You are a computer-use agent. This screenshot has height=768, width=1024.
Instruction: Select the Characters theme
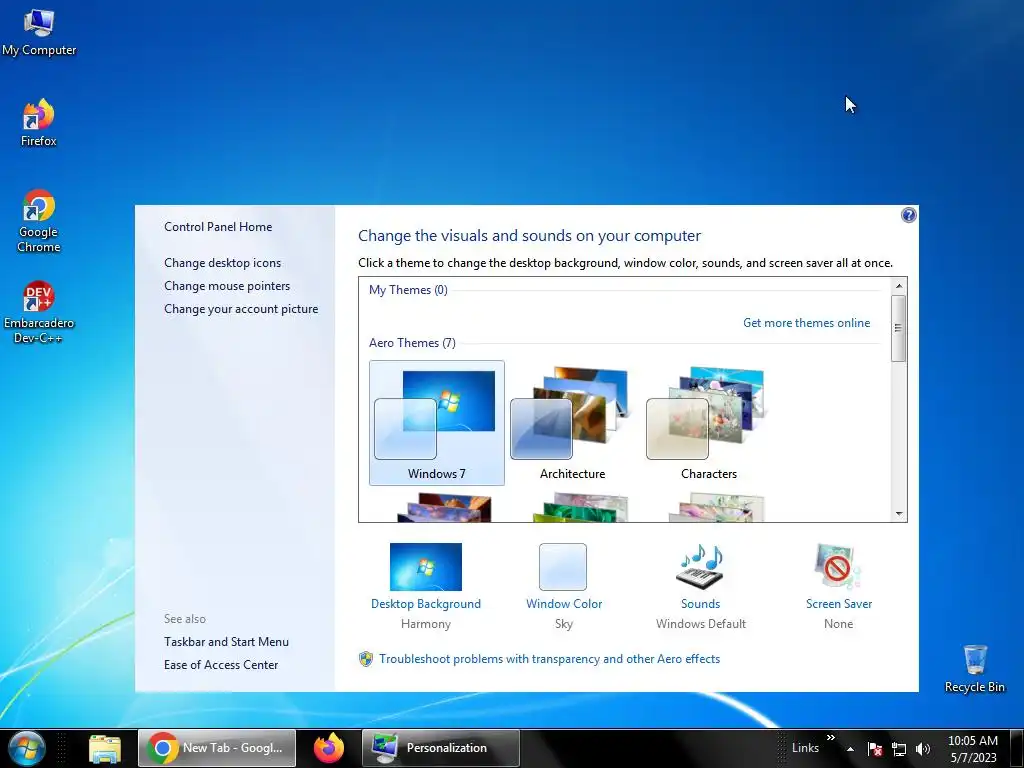[709, 423]
